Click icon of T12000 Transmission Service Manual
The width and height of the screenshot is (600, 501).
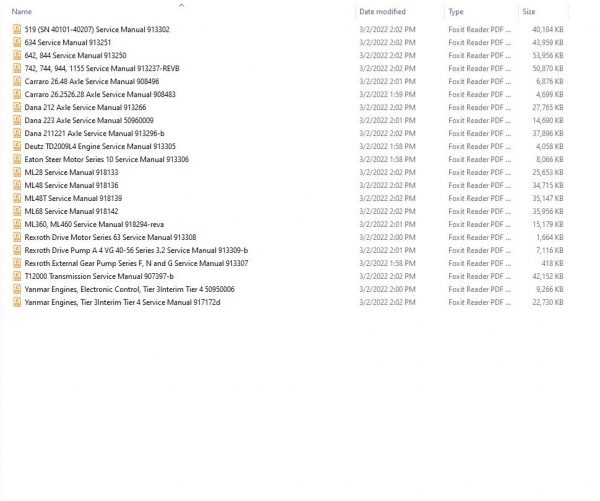click(17, 277)
